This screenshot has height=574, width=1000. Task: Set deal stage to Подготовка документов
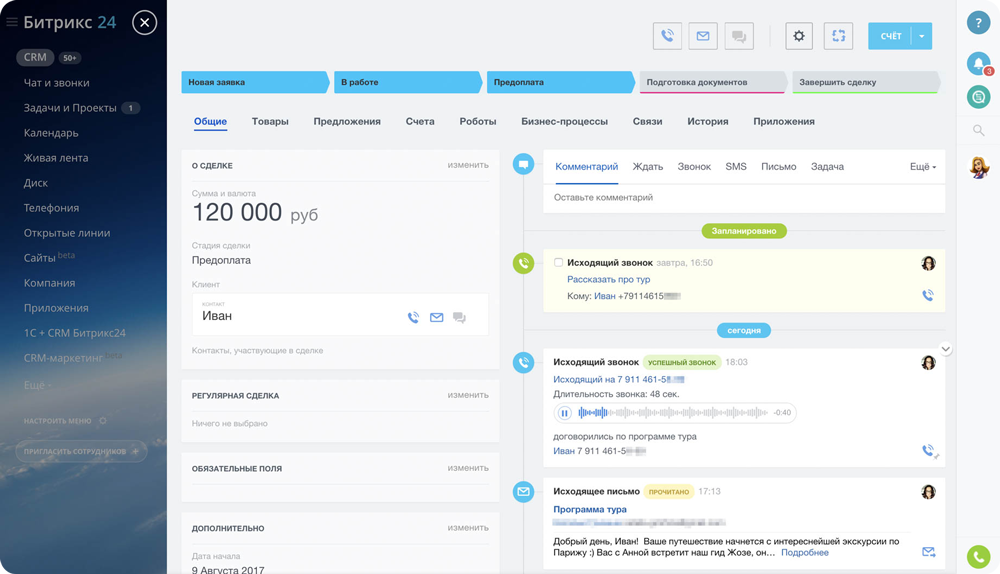coord(710,82)
